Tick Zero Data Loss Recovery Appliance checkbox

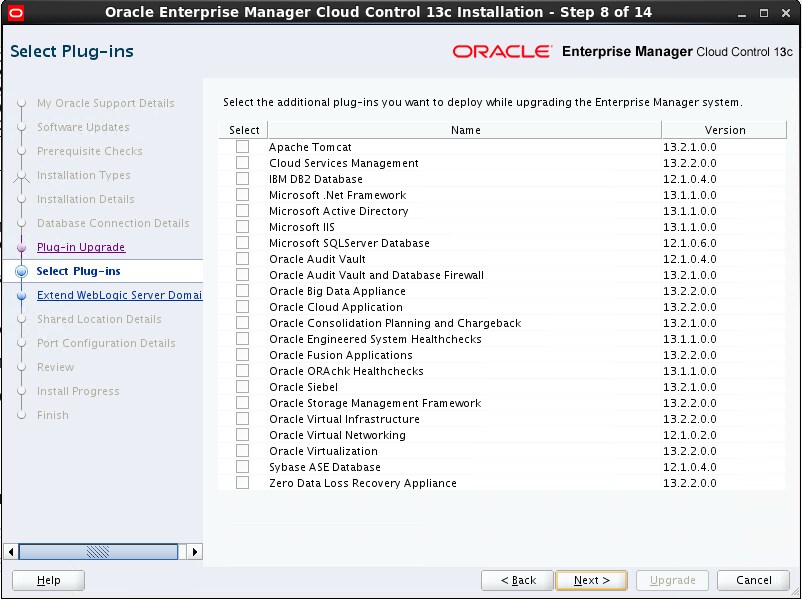pos(242,482)
